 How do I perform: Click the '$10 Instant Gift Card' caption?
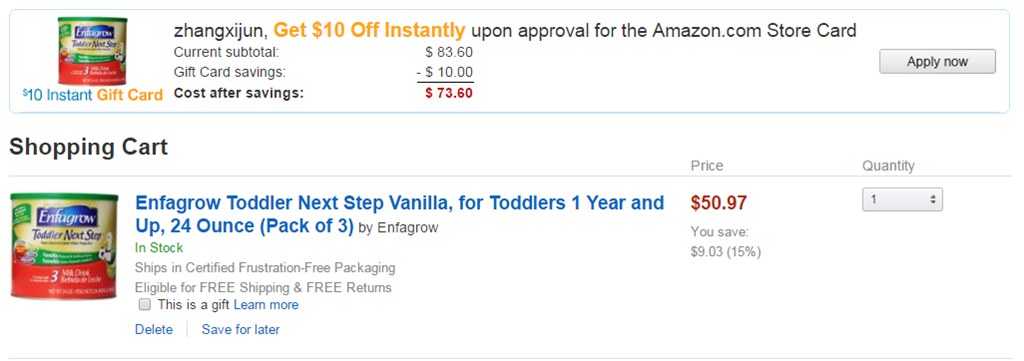pyautogui.click(x=92, y=95)
